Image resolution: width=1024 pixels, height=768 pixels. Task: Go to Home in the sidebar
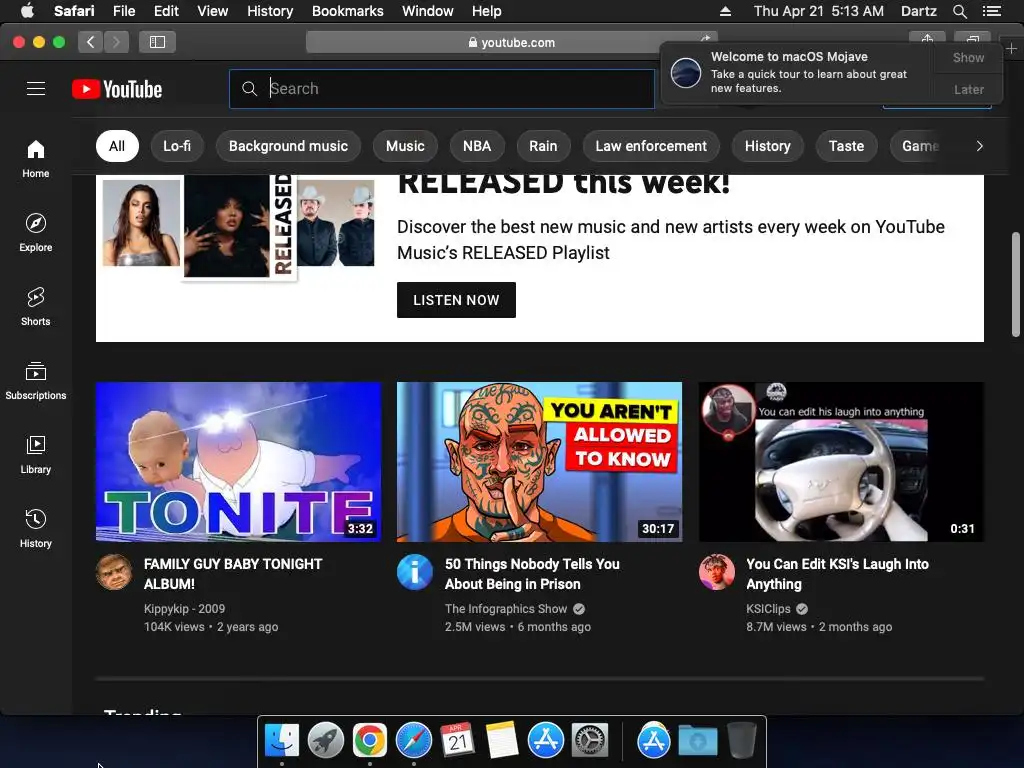35,159
